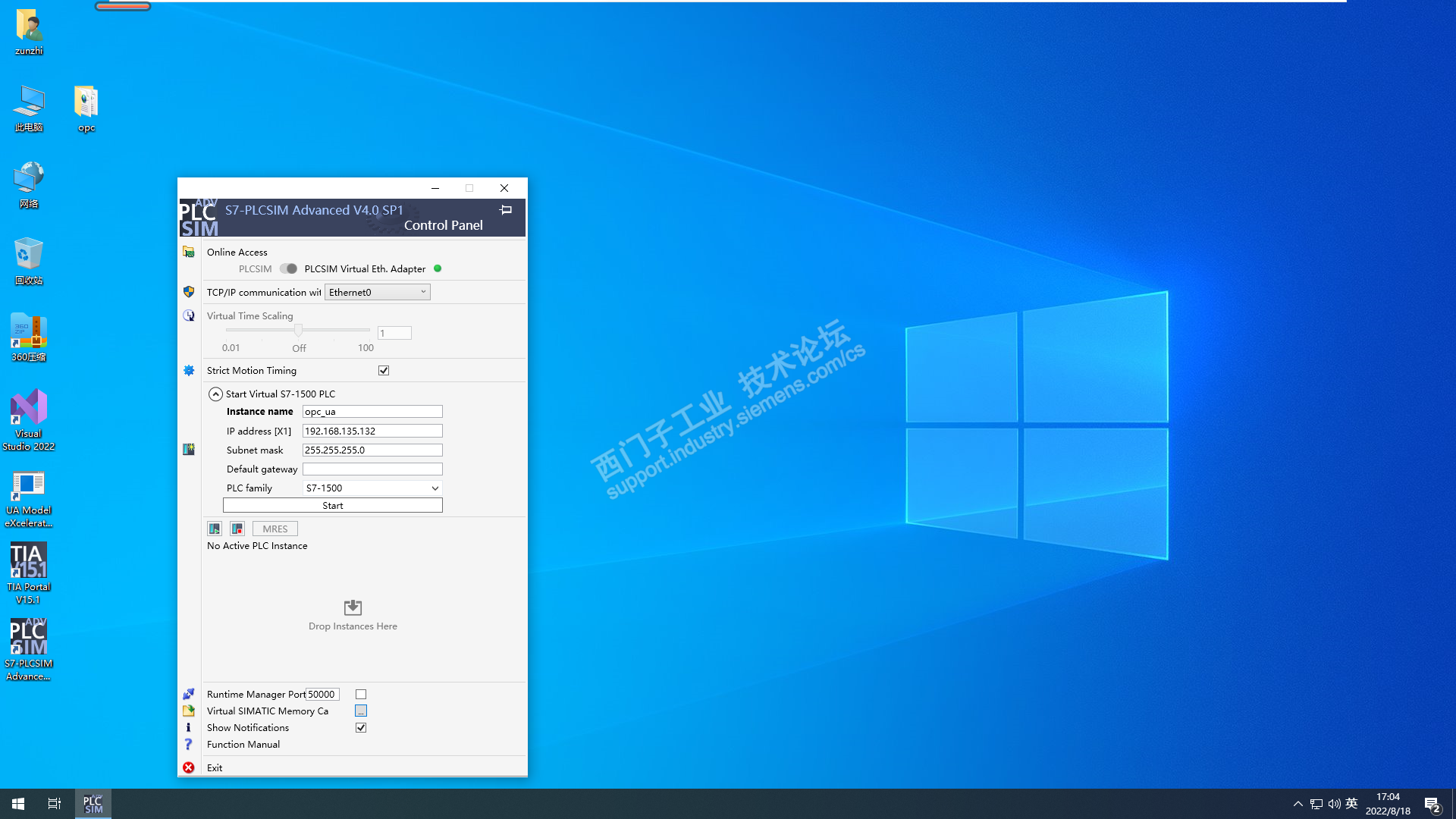The image size is (1456, 819).
Task: Open the PLC family S7-1500 dropdown
Action: (x=372, y=488)
